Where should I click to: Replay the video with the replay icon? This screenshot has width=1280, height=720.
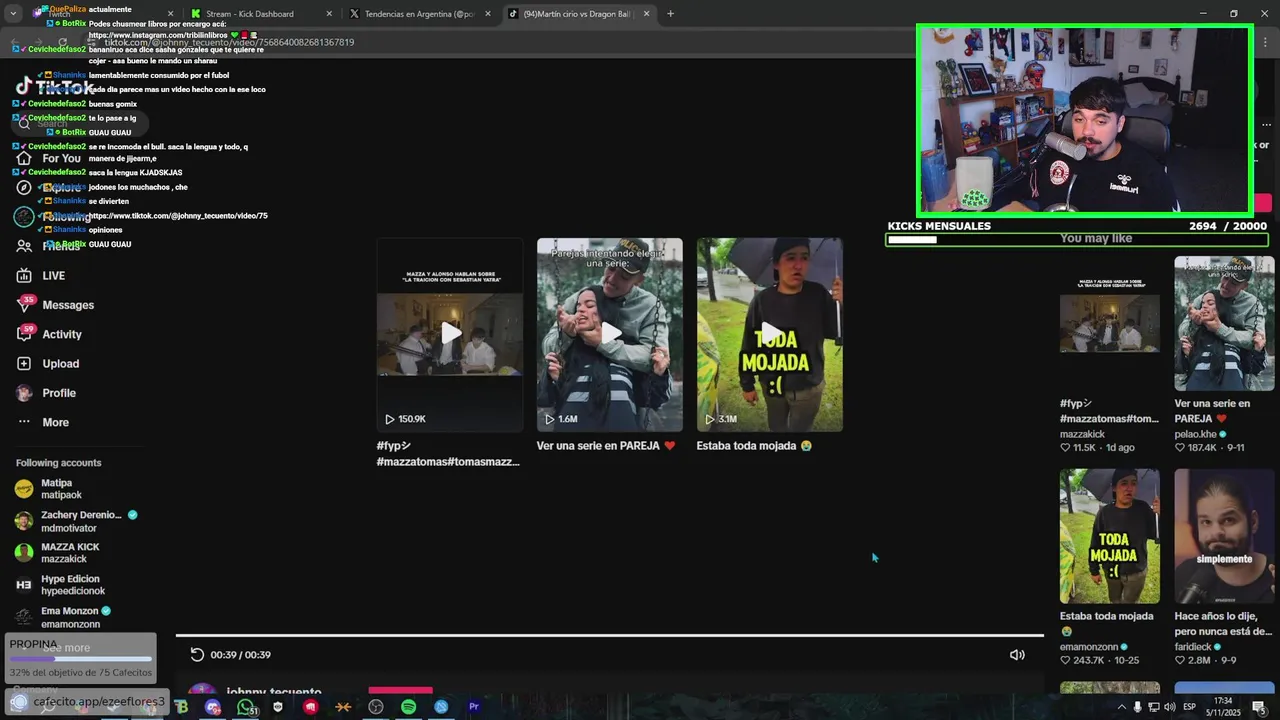click(x=197, y=655)
